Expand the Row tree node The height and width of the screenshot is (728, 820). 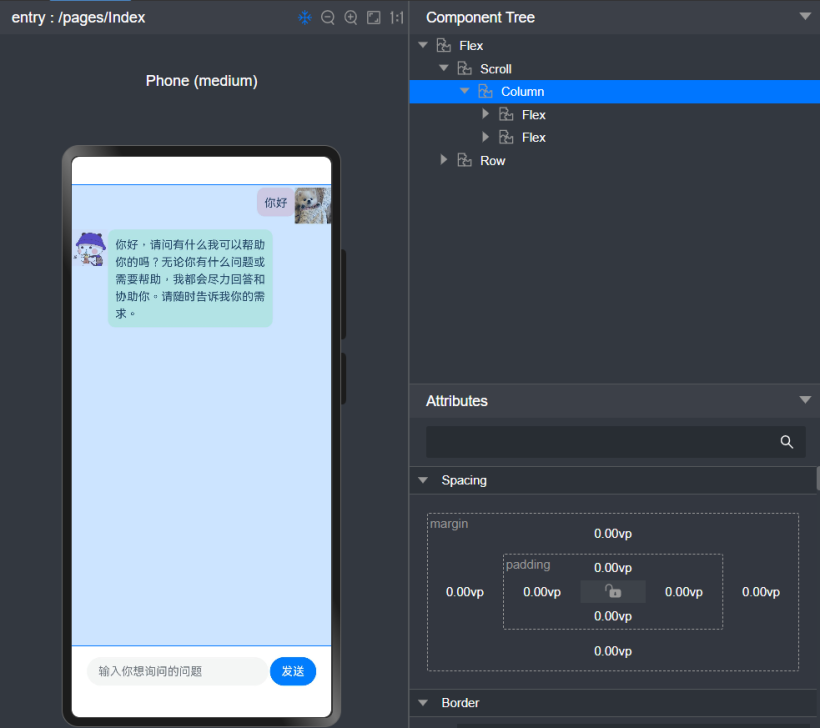[444, 160]
